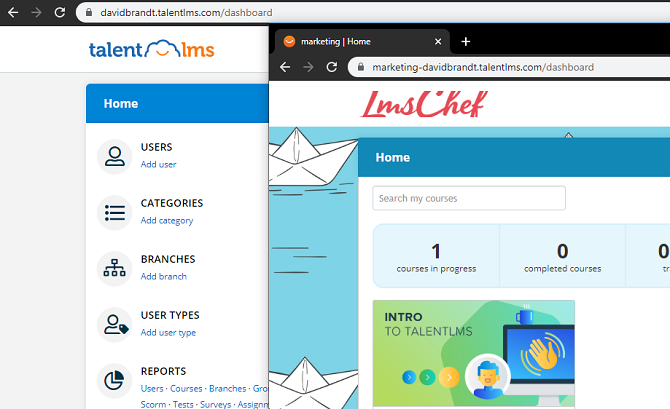
Task: Open the Branches report link
Action: pos(228,388)
